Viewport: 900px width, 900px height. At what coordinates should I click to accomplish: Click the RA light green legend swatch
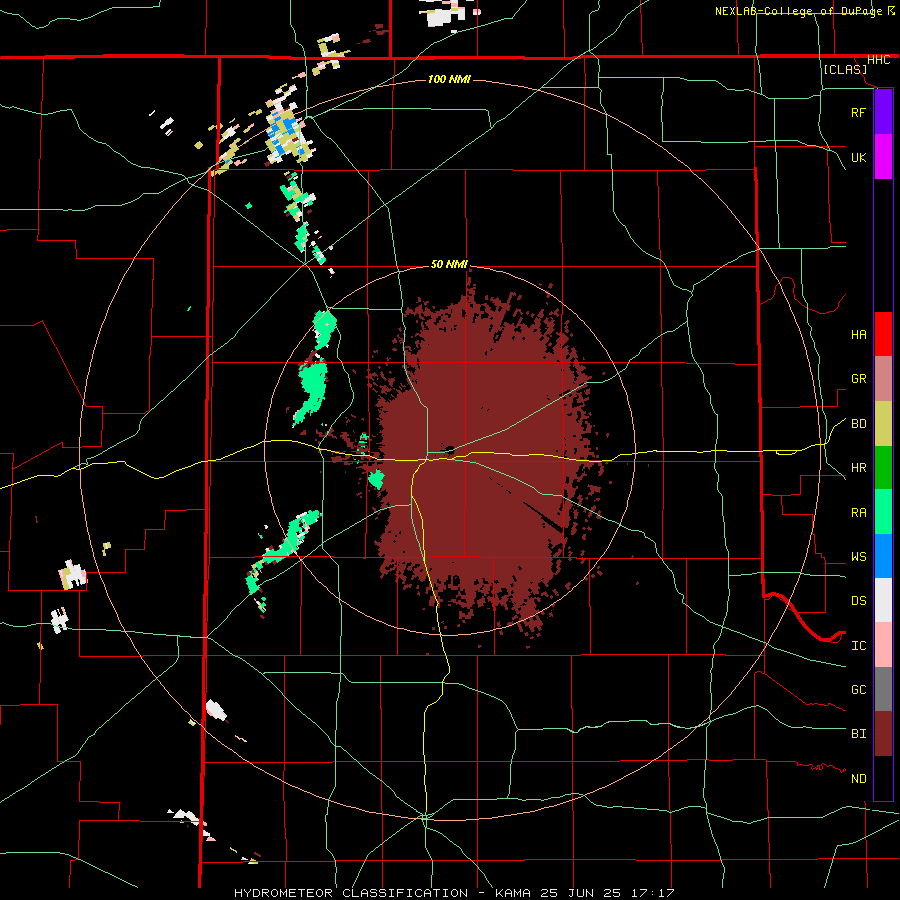pyautogui.click(x=883, y=511)
